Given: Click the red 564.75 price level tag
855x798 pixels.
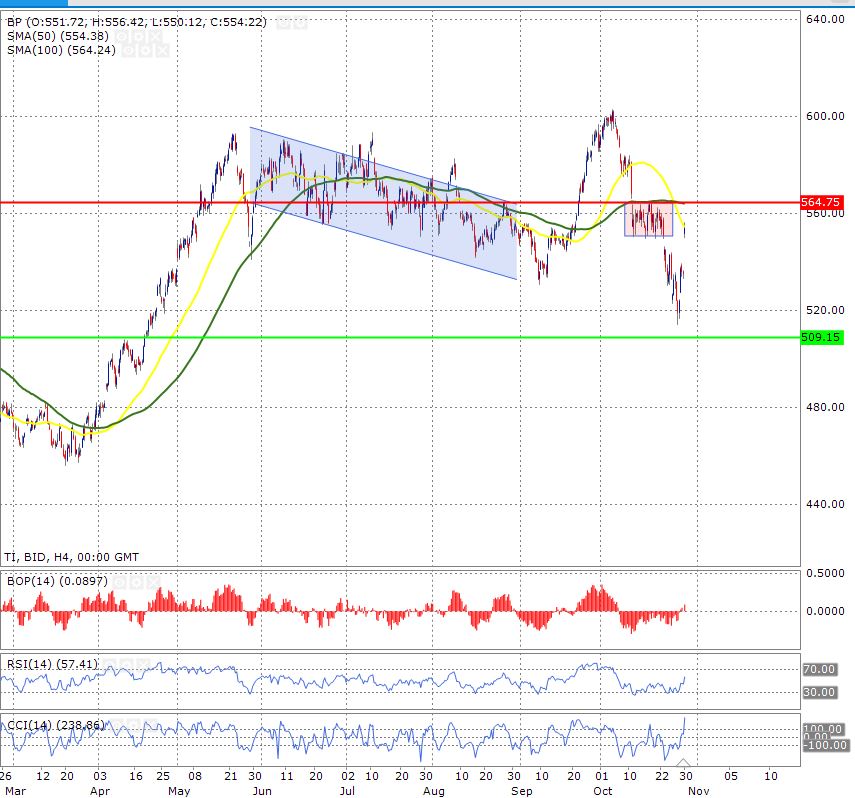Looking at the screenshot, I should click(x=822, y=202).
